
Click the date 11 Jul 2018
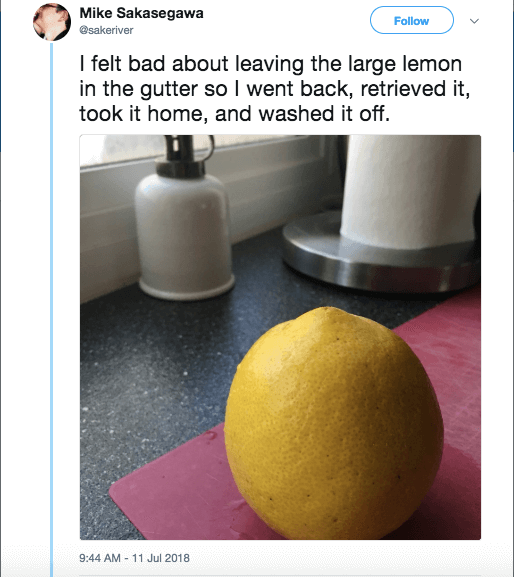coord(161,558)
